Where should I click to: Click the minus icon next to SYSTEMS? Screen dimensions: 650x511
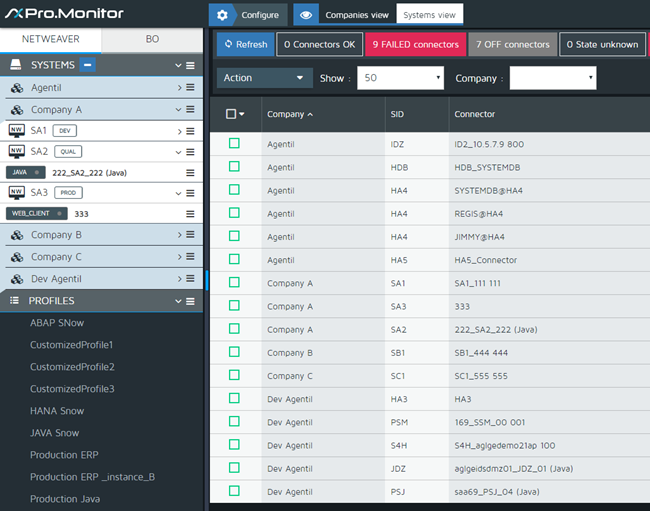[x=89, y=65]
